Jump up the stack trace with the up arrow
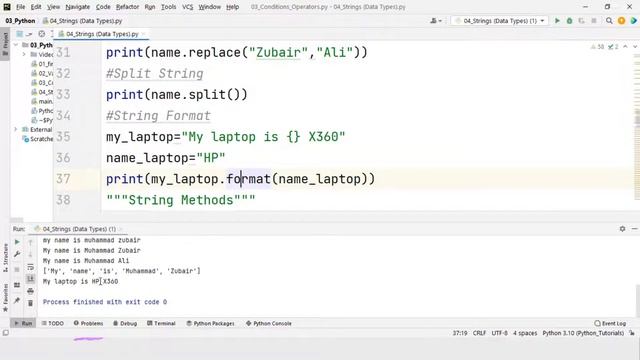This screenshot has height=360, width=640. click(x=30, y=243)
